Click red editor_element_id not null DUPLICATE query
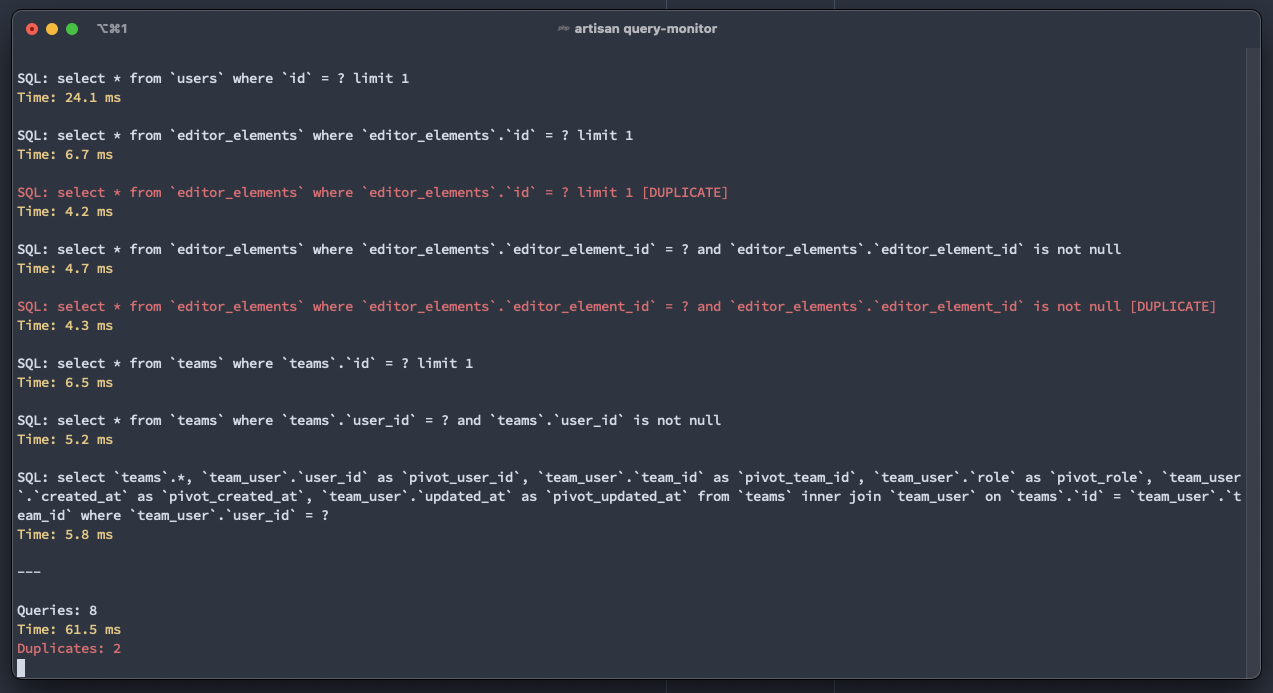Screen dimensions: 1273x693 coord(617,306)
